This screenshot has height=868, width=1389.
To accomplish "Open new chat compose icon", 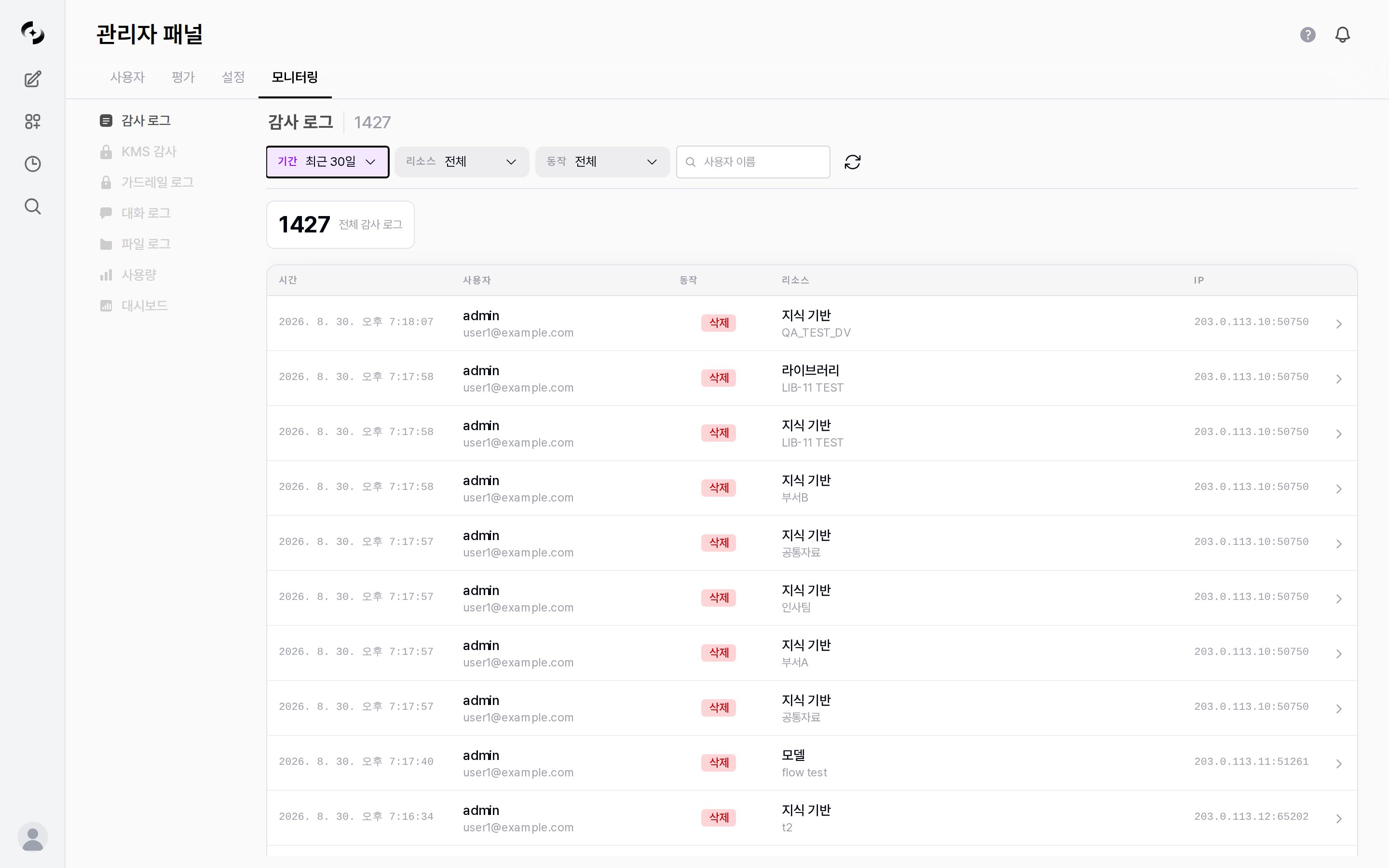I will 33,79.
